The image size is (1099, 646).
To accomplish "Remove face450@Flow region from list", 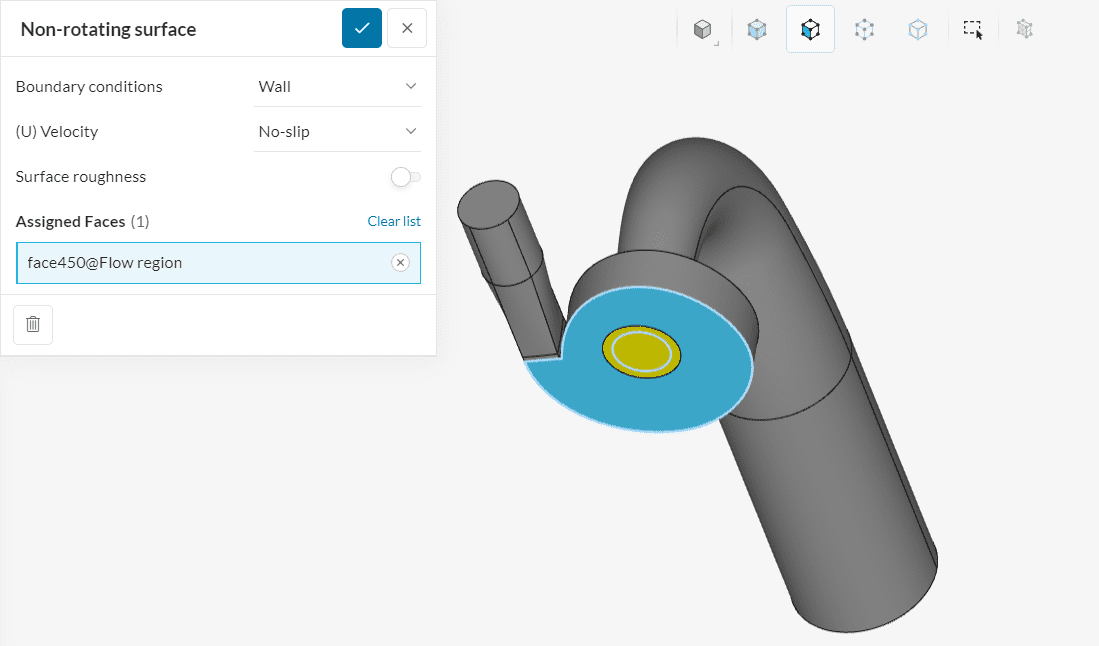I will point(400,263).
